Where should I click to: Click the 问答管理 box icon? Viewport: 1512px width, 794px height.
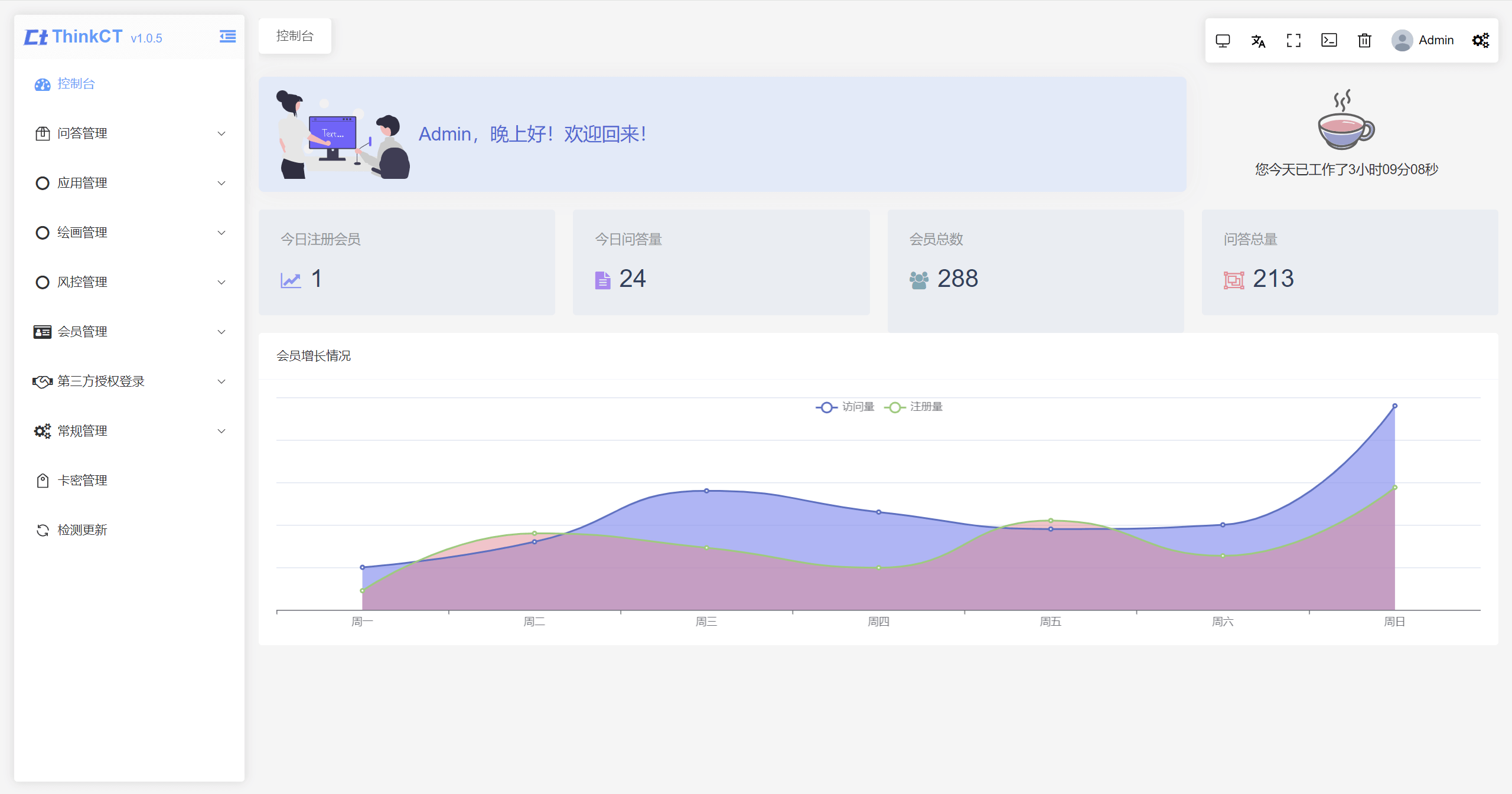[43, 133]
